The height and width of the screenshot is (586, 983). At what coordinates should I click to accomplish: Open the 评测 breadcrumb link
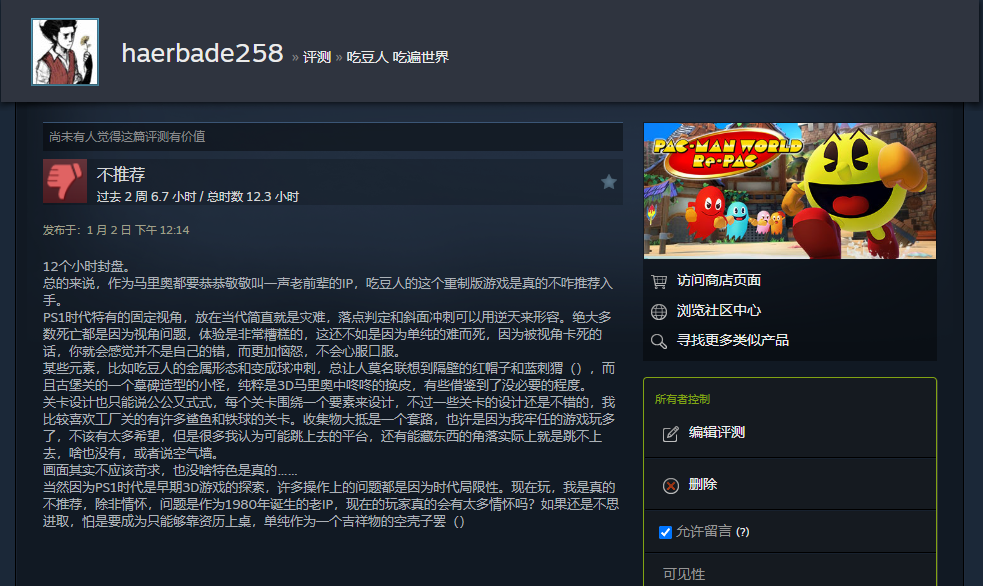(x=316, y=57)
